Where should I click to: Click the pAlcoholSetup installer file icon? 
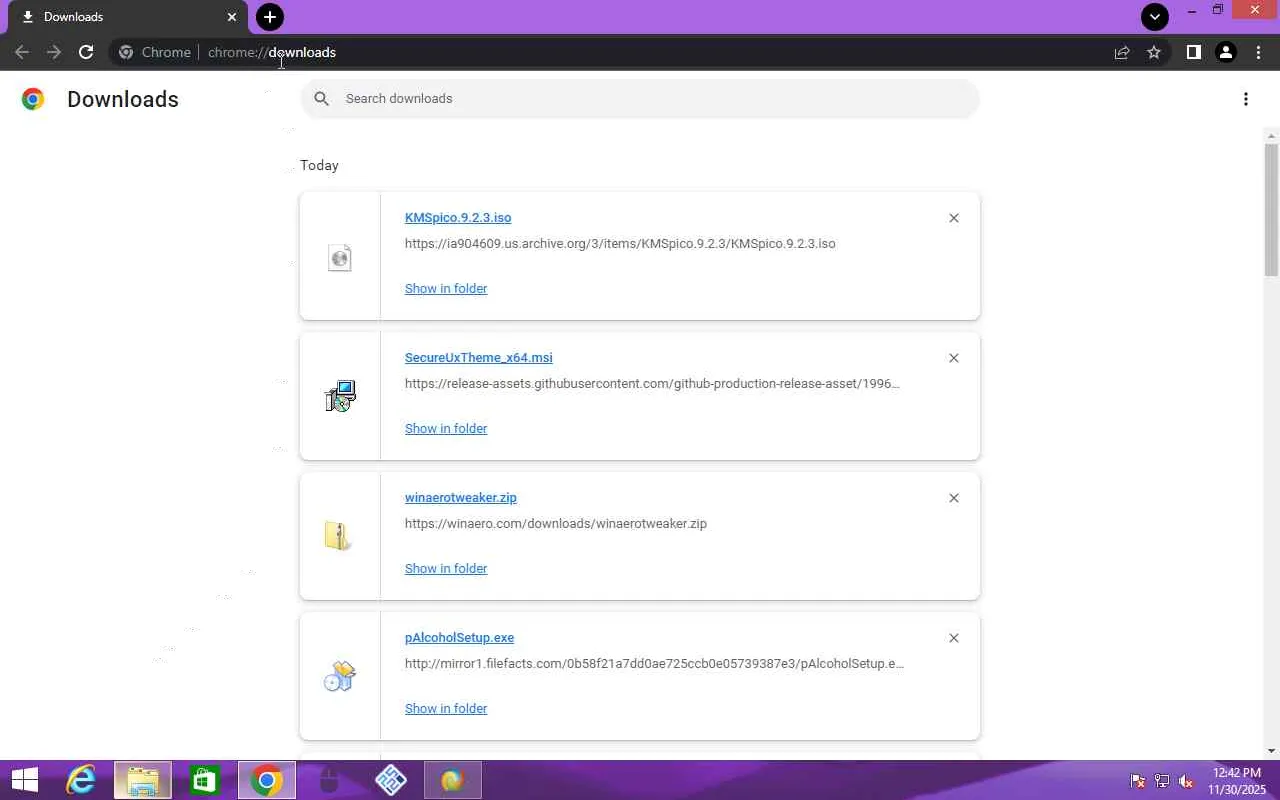(x=340, y=677)
